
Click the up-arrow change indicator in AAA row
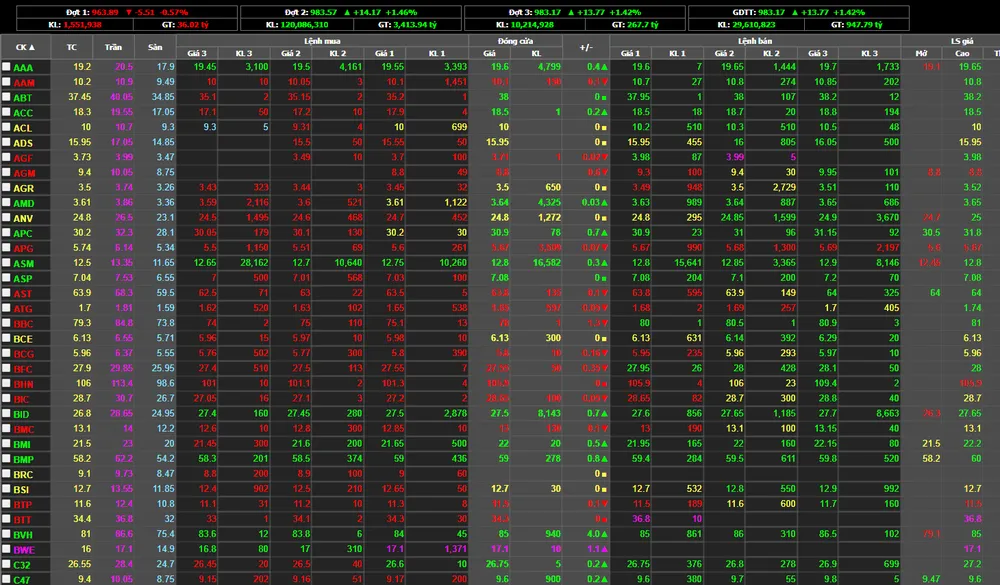(604, 67)
